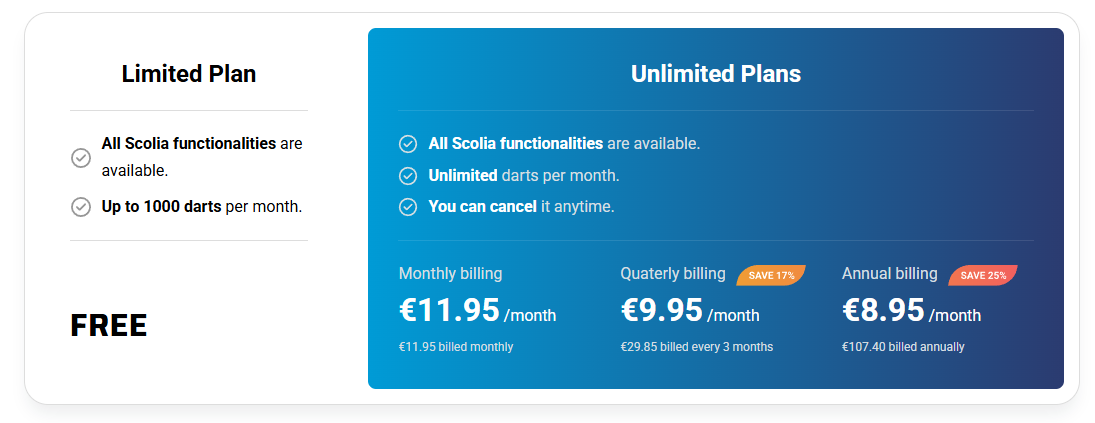The image size is (1095, 423).
Task: Click the €107.40 billed annually note
Action: [x=903, y=347]
